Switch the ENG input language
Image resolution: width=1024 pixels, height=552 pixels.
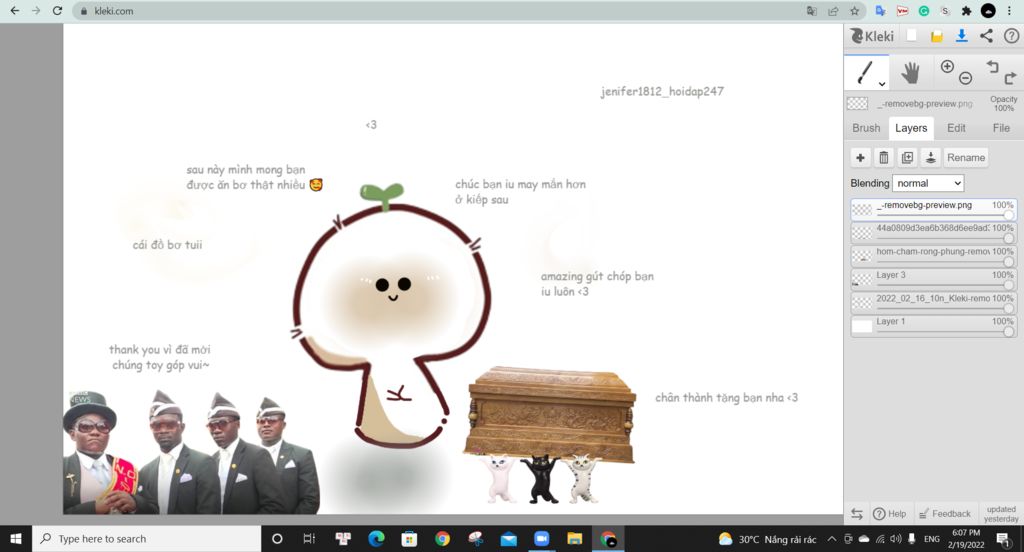coord(932,539)
